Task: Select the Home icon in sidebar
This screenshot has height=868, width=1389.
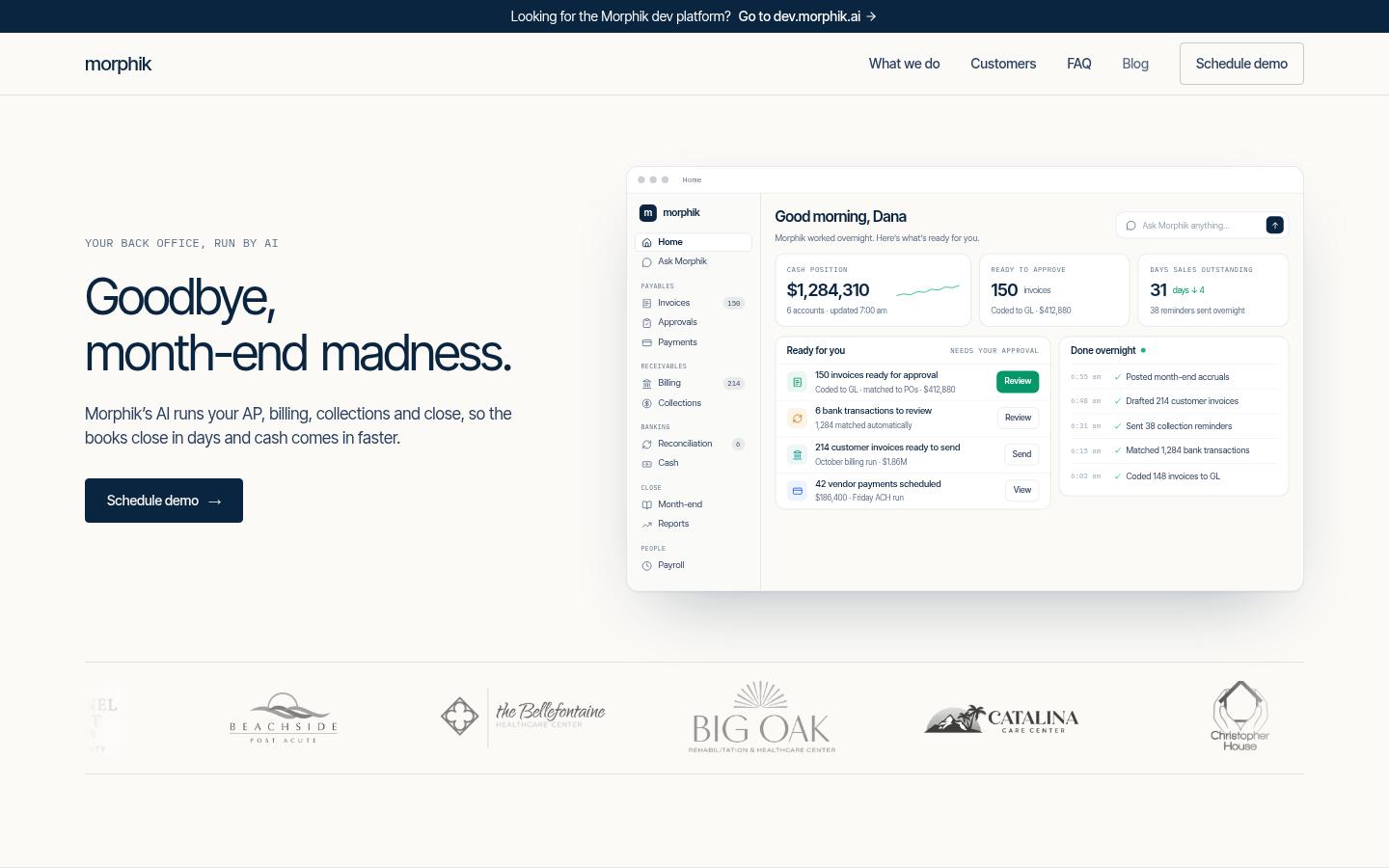Action: (x=646, y=242)
